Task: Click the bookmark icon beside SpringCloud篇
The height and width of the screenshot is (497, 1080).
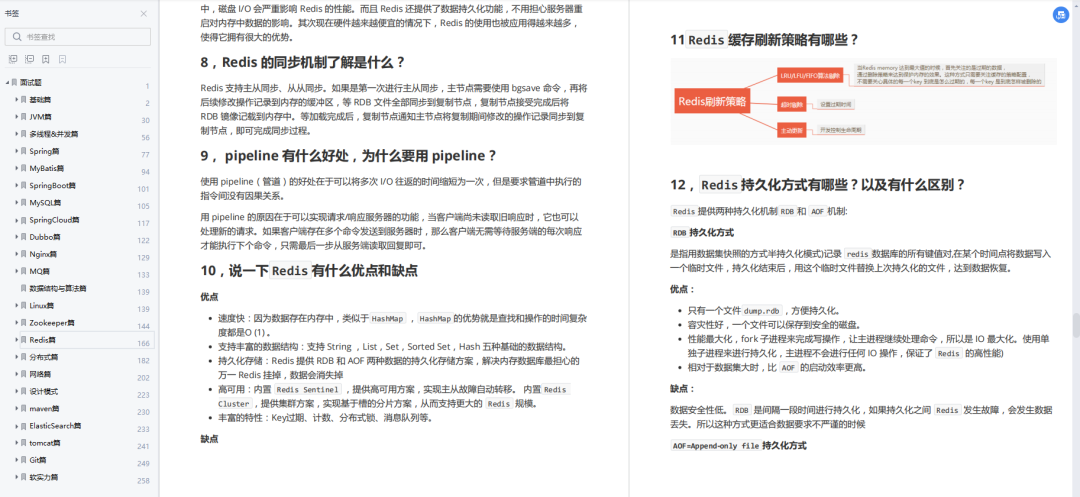Action: 24,220
